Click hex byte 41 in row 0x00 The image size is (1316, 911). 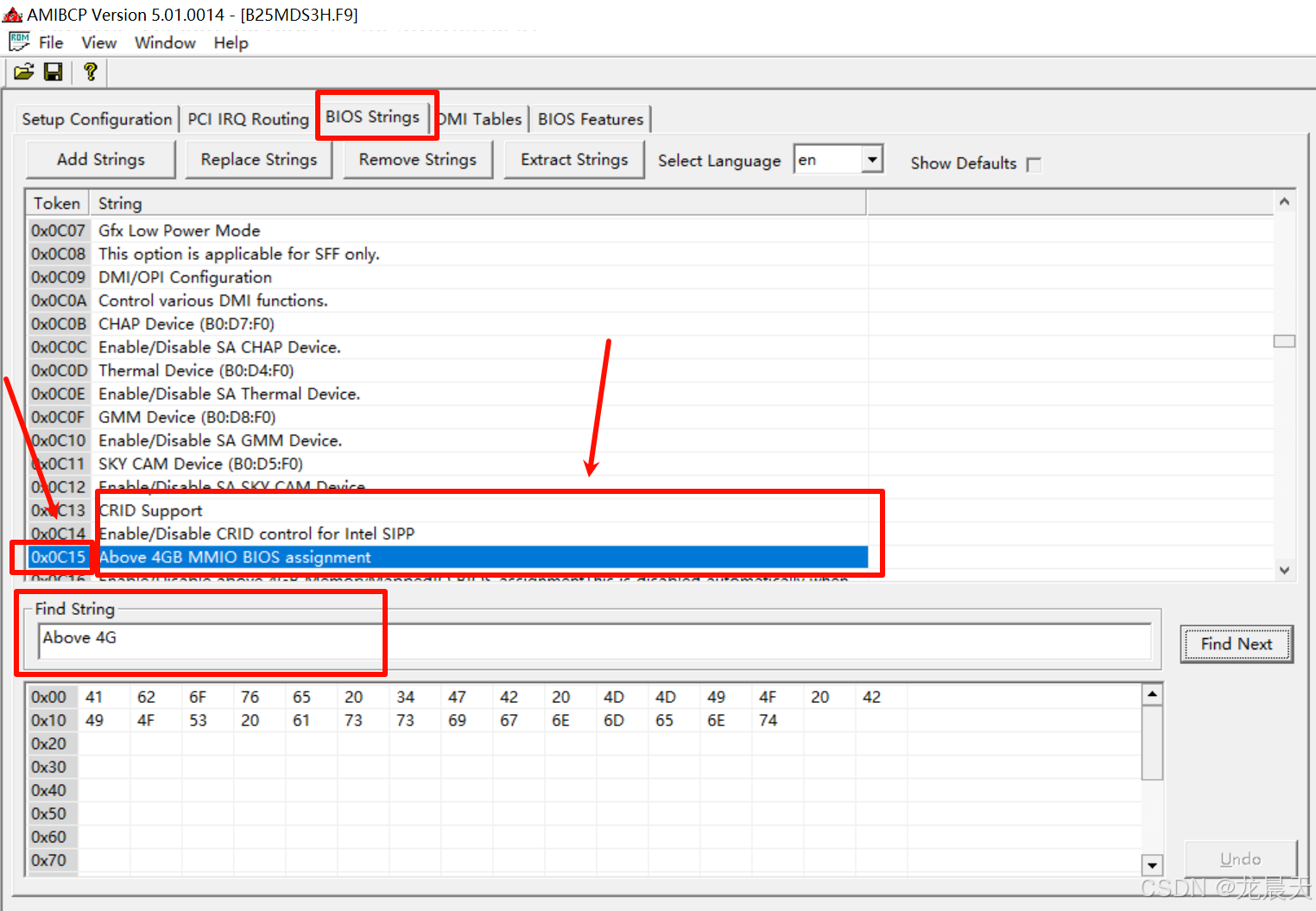[95, 697]
